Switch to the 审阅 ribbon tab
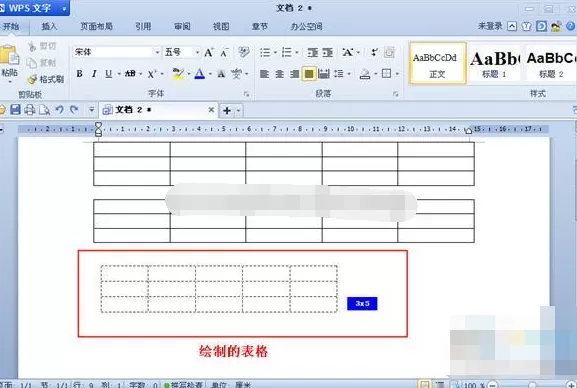This screenshot has height=388, width=577. 182,27
